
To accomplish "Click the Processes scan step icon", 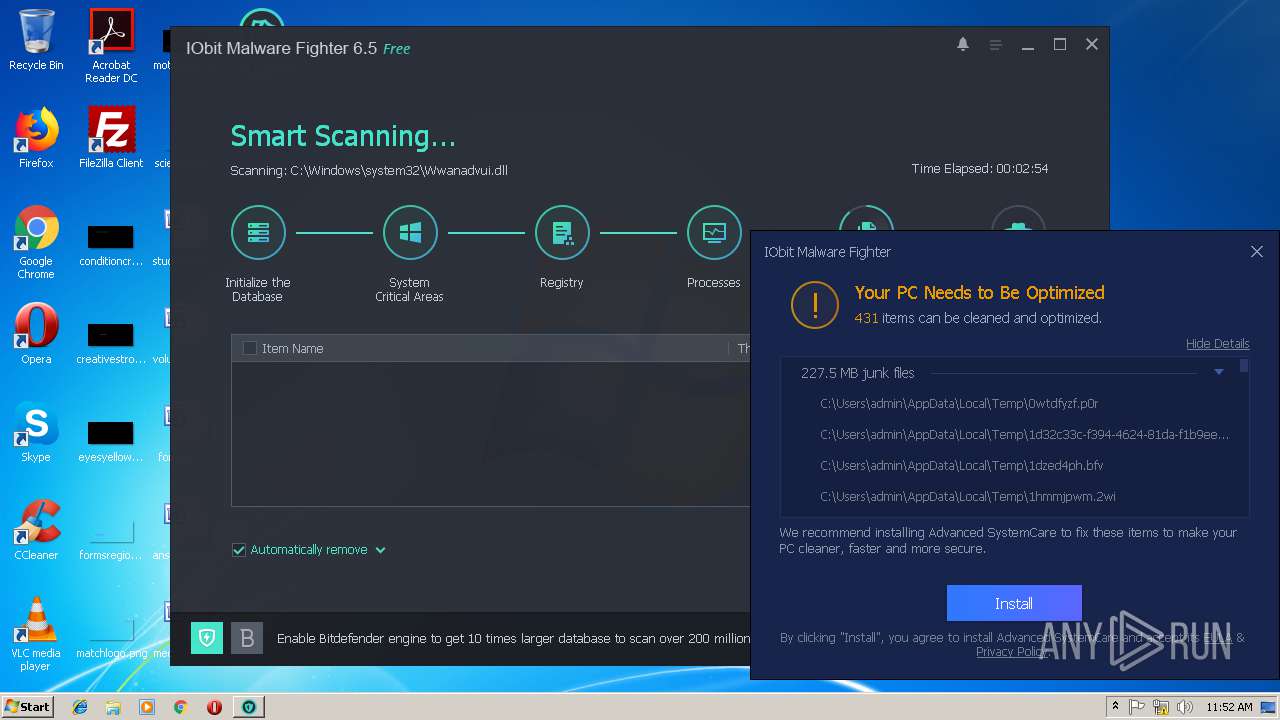I will click(714, 233).
